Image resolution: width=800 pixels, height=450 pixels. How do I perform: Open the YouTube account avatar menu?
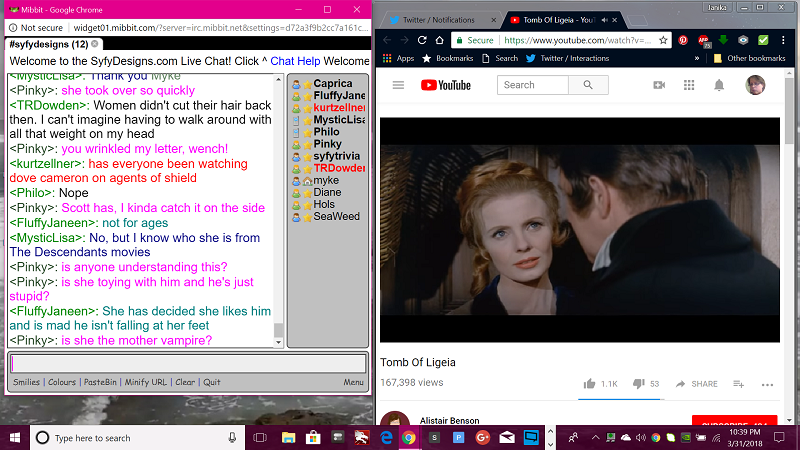(x=755, y=85)
